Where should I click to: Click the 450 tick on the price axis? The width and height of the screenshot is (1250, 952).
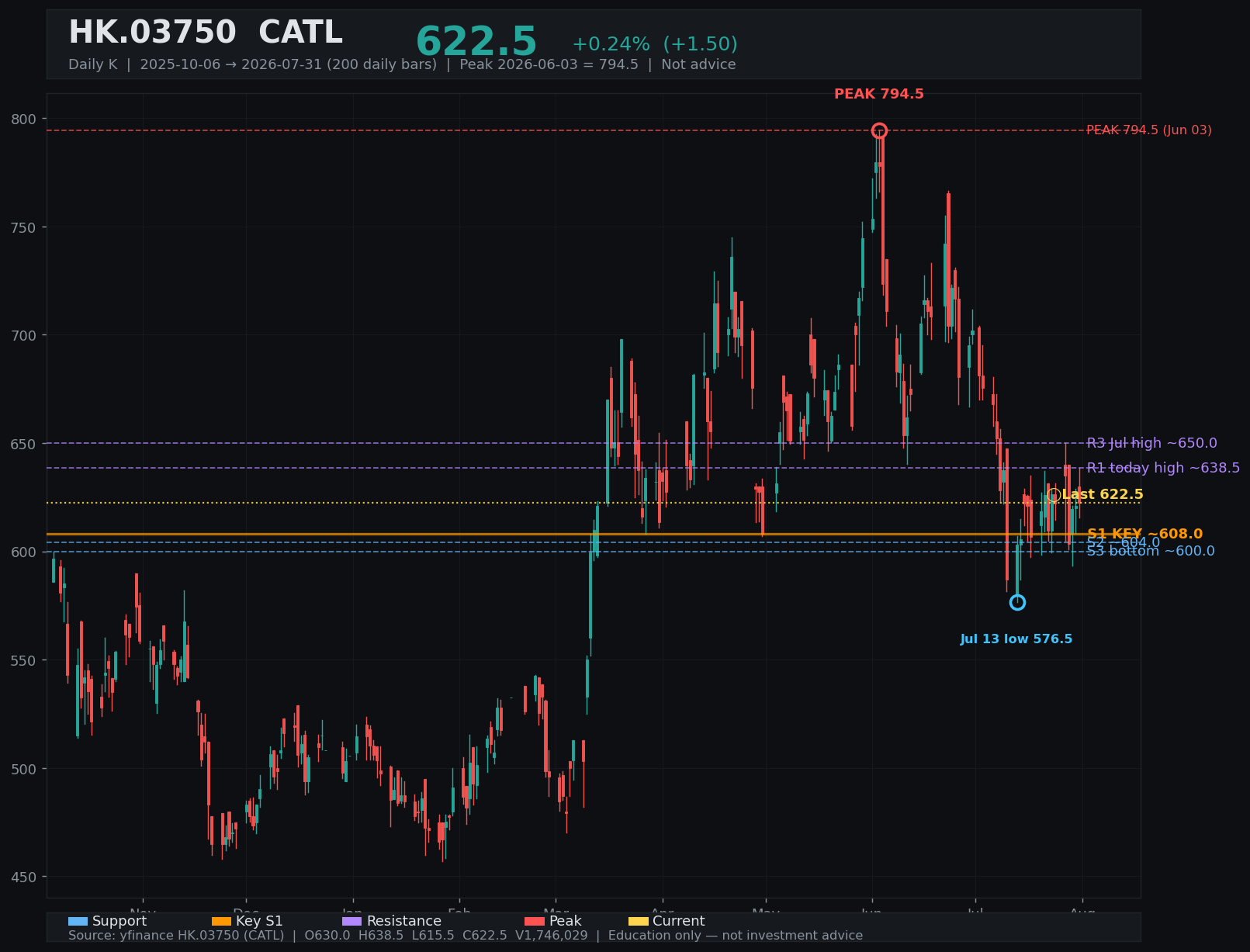click(24, 877)
